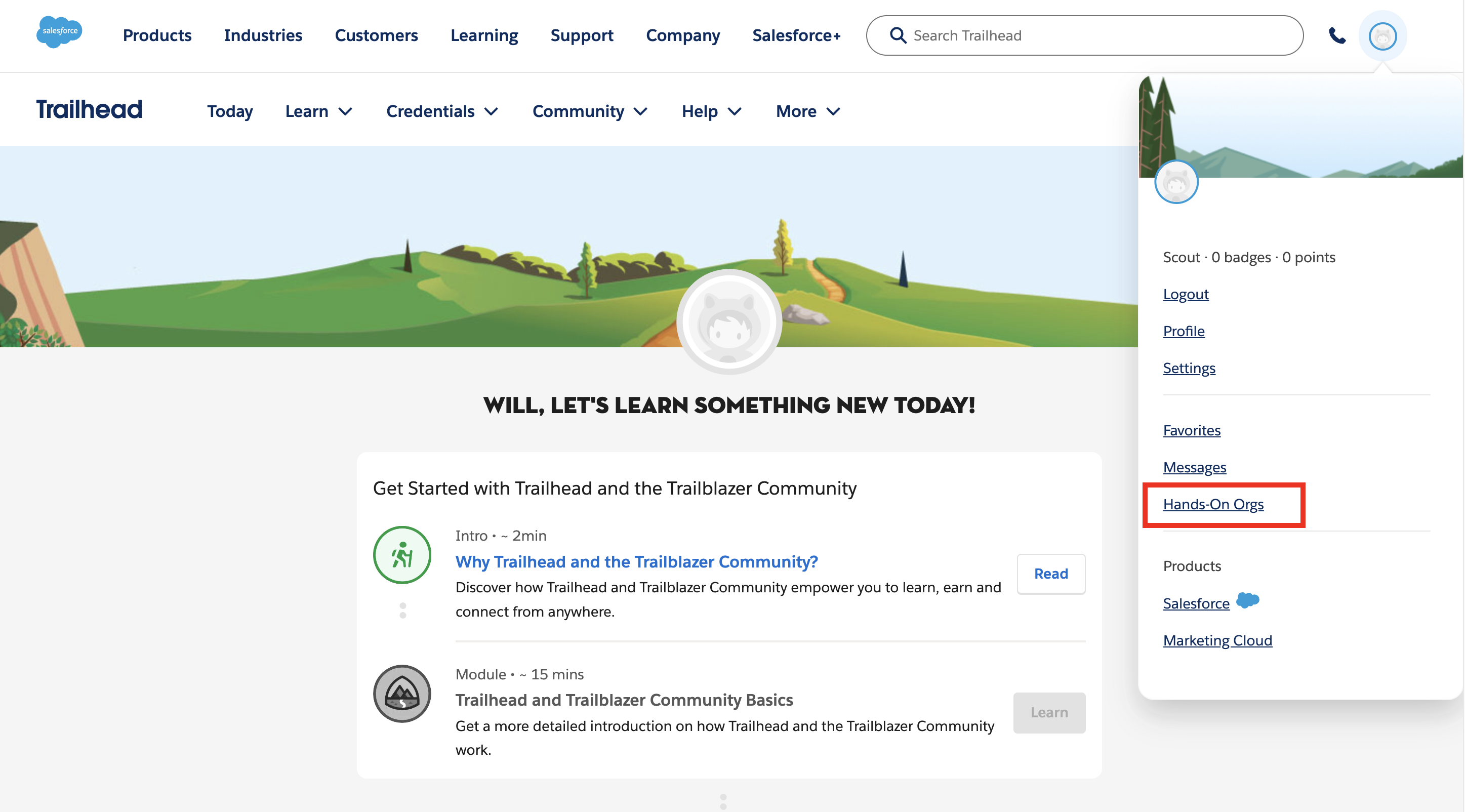
Task: Click the mountain module badge icon
Action: coord(402,693)
